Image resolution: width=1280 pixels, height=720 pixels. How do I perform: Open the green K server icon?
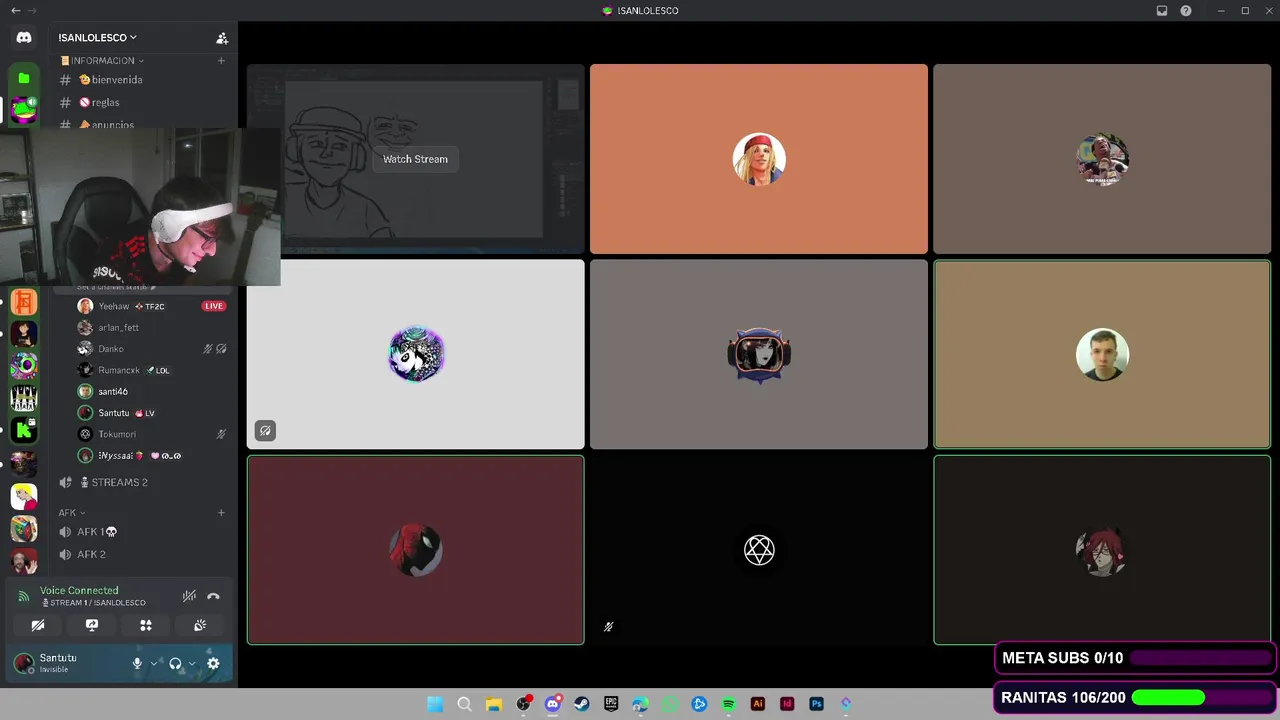(24, 431)
